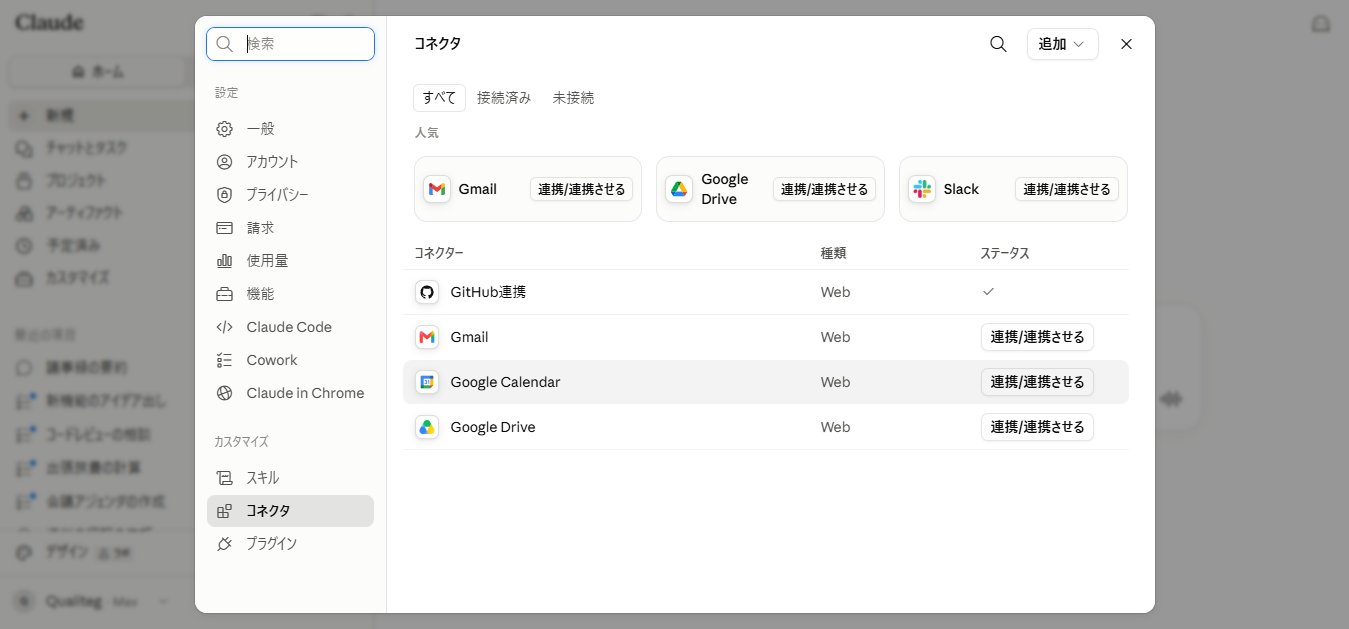Open 使用量 usage chart settings
The image size is (1349, 629).
click(x=290, y=261)
